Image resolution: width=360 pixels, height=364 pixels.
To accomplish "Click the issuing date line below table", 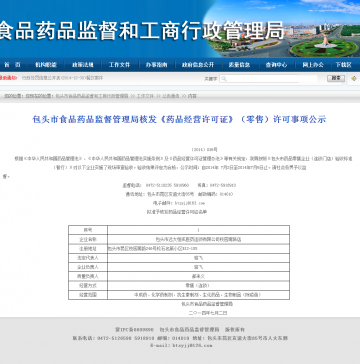I will tap(208, 313).
